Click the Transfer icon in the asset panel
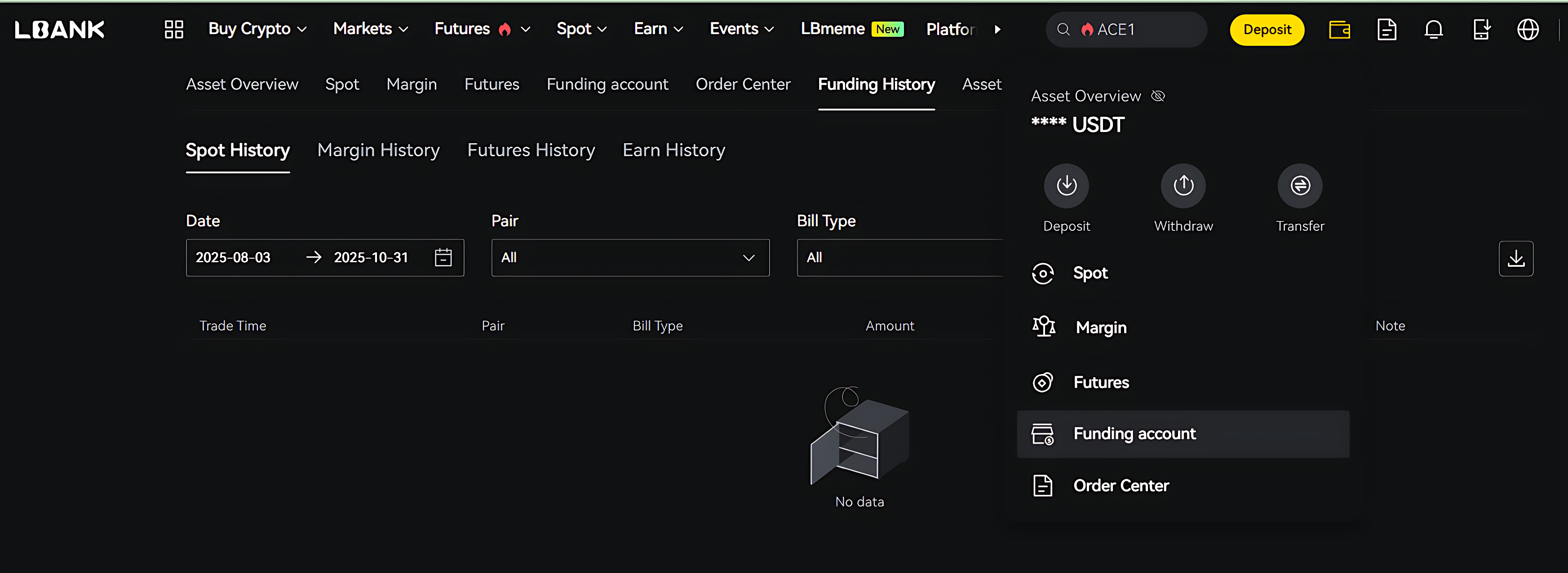 (1300, 185)
